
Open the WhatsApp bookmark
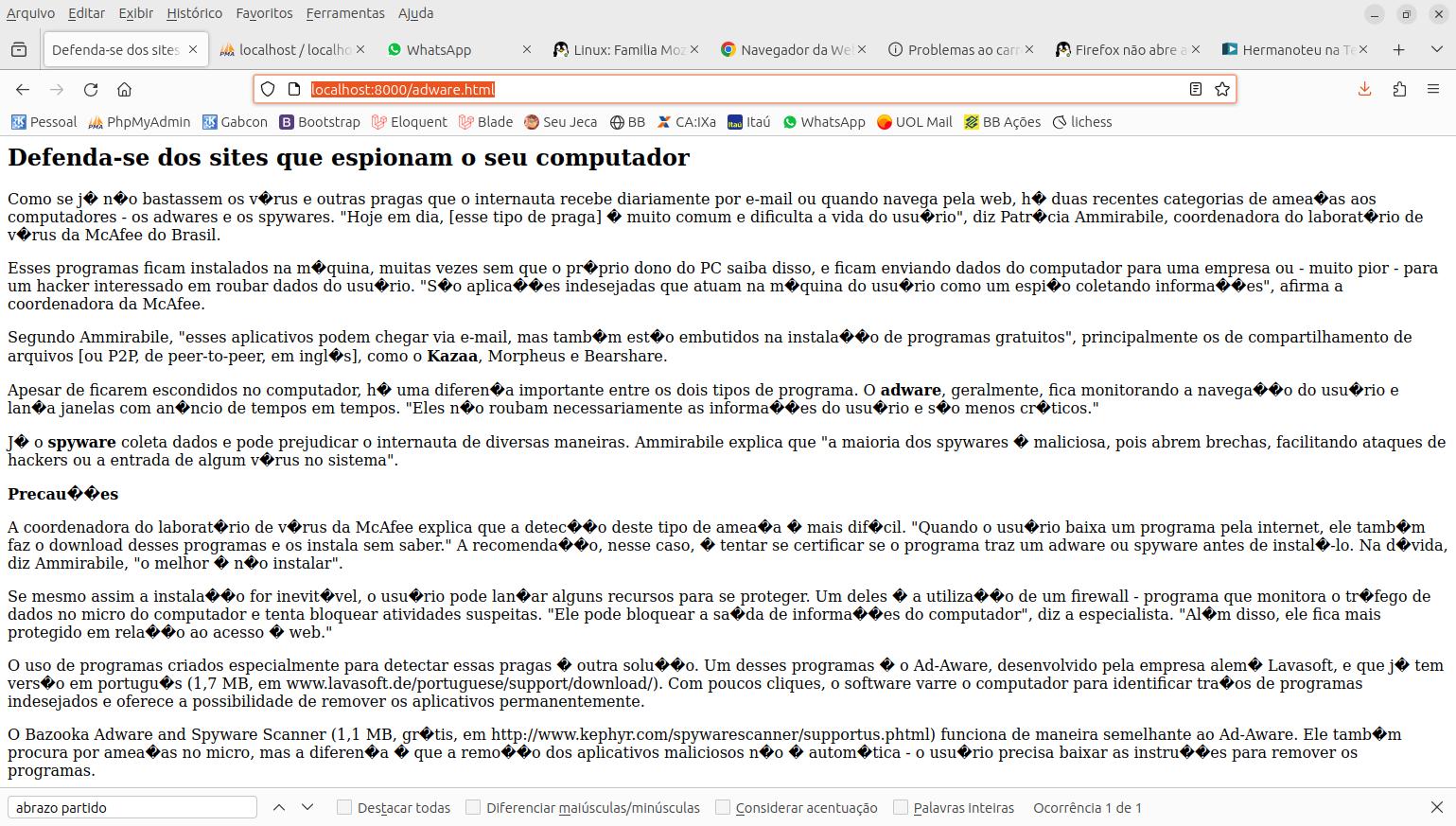824,122
